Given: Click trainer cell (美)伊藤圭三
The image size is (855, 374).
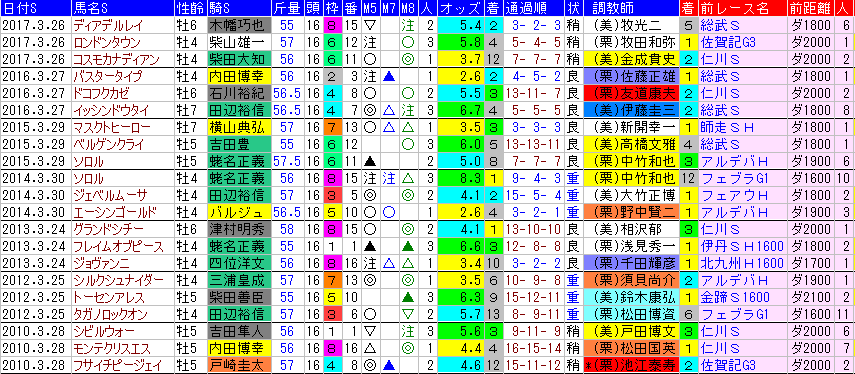Looking at the screenshot, I should tap(631, 110).
